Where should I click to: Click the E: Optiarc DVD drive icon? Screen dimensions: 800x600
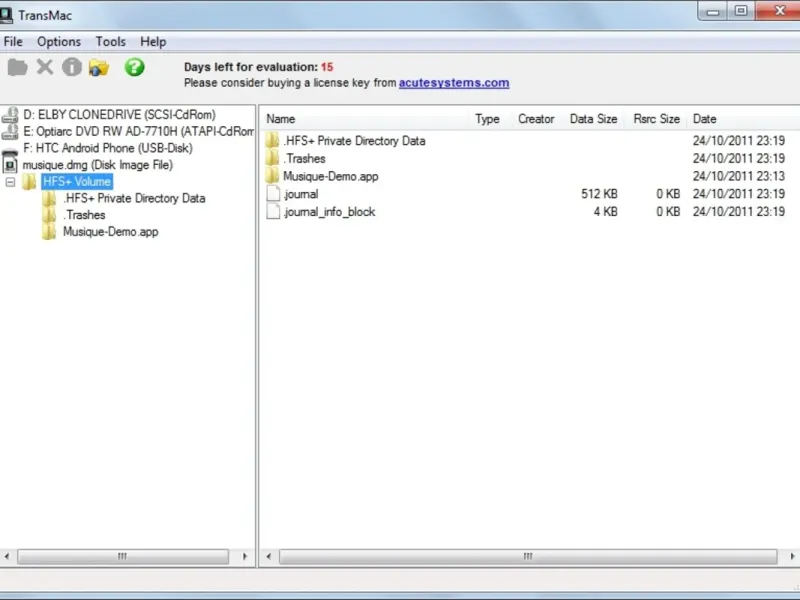click(x=10, y=132)
